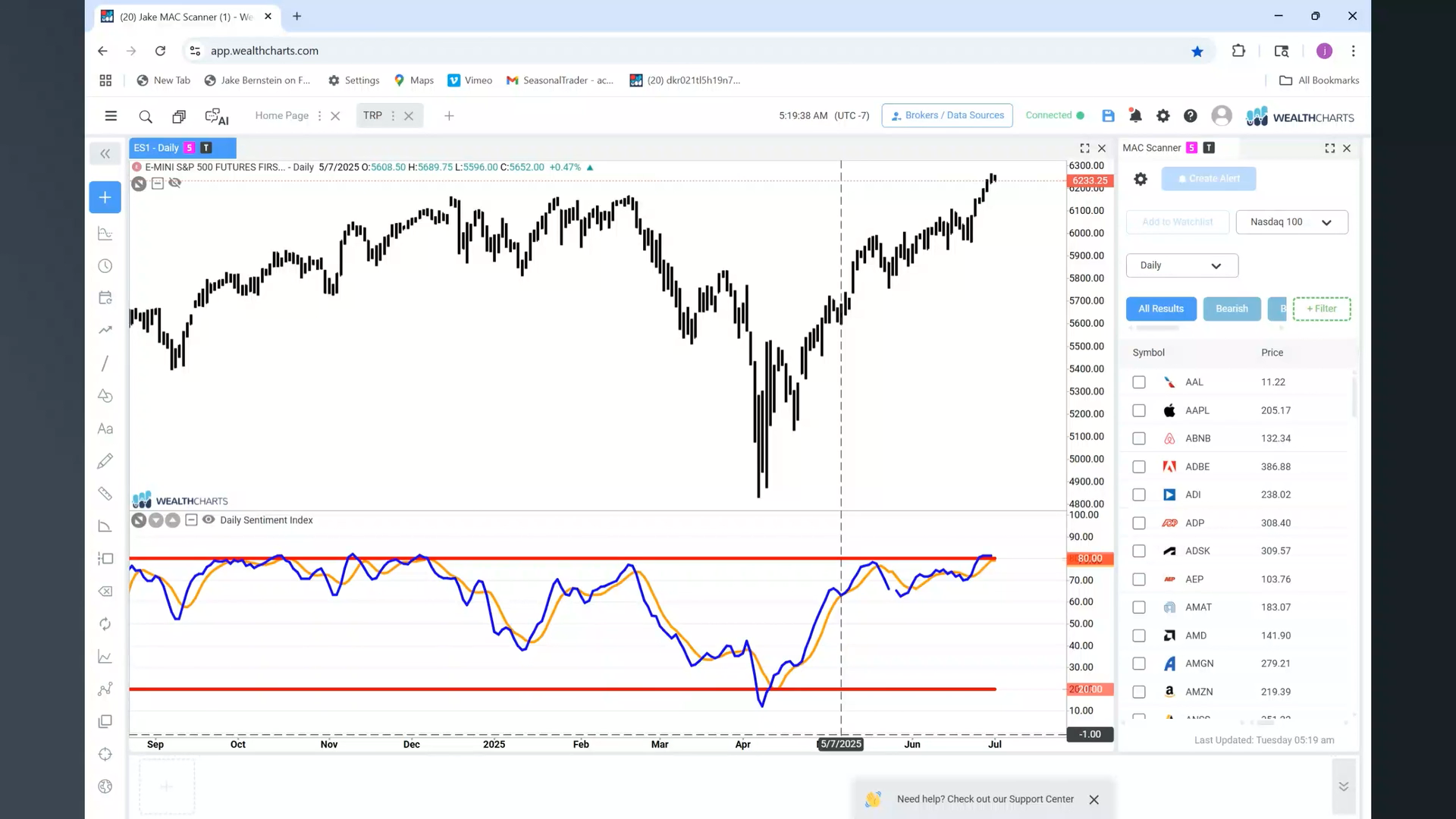Toggle hidden-eye icon on main chart
This screenshot has width=1456, height=819.
pos(175,184)
